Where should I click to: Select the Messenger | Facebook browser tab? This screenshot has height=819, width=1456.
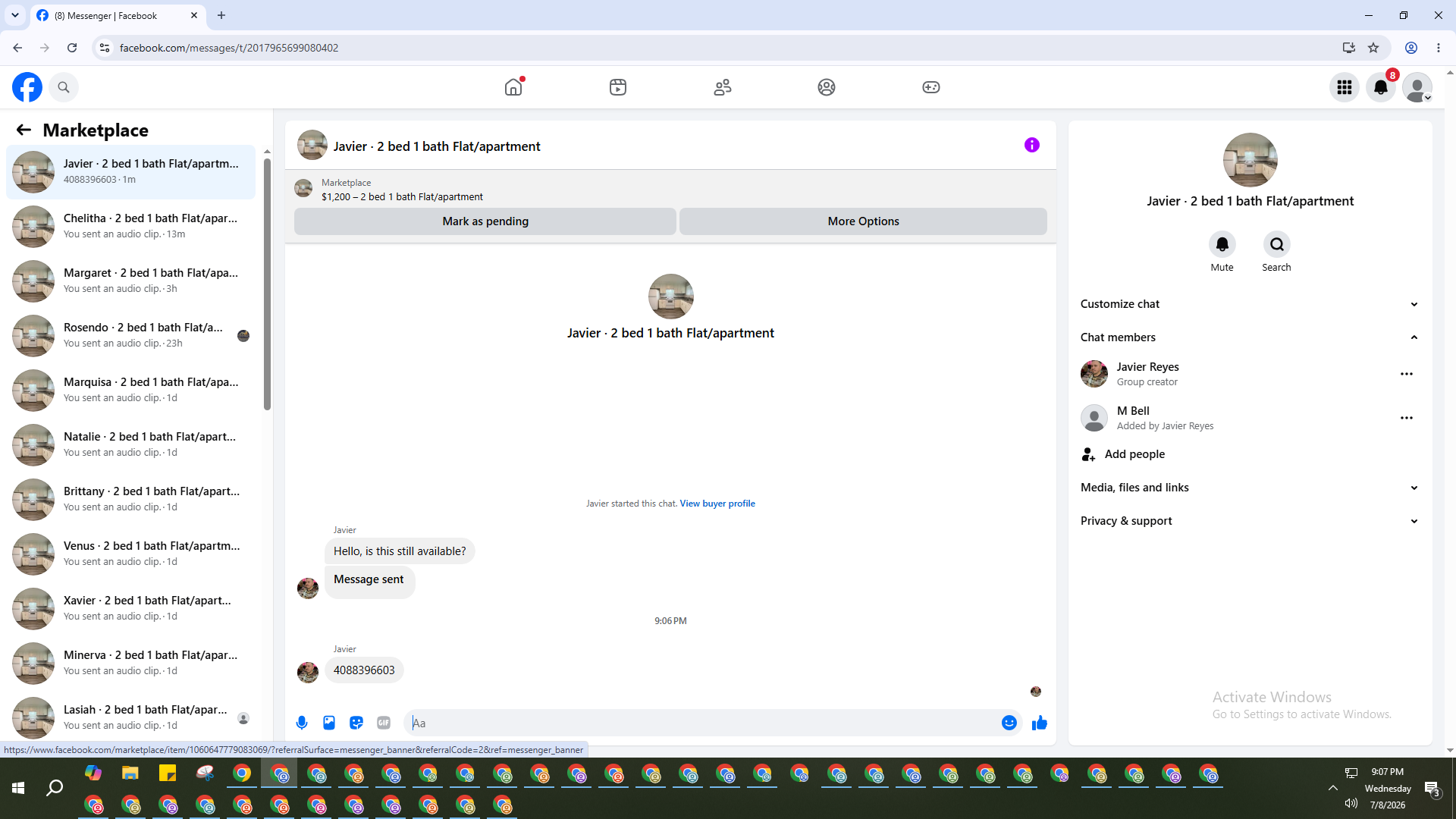pyautogui.click(x=118, y=15)
